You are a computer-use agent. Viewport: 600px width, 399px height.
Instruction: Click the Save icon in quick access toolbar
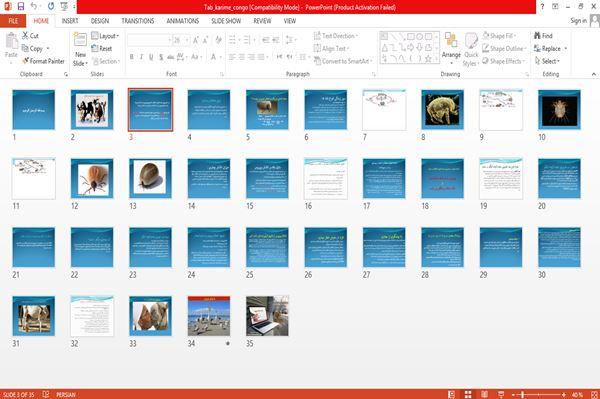pyautogui.click(x=21, y=7)
